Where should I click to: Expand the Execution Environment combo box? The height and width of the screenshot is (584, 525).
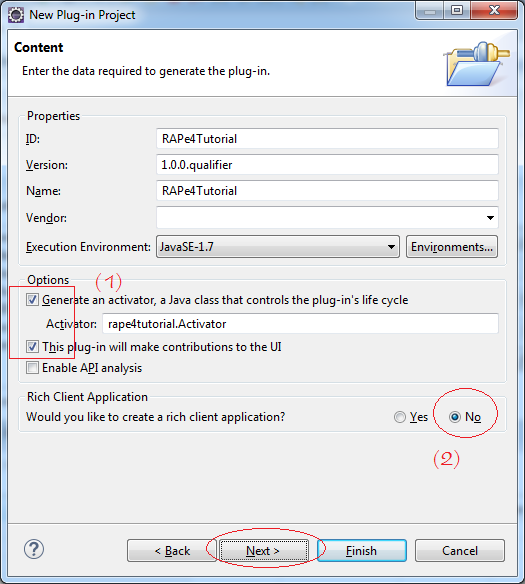pos(278,247)
